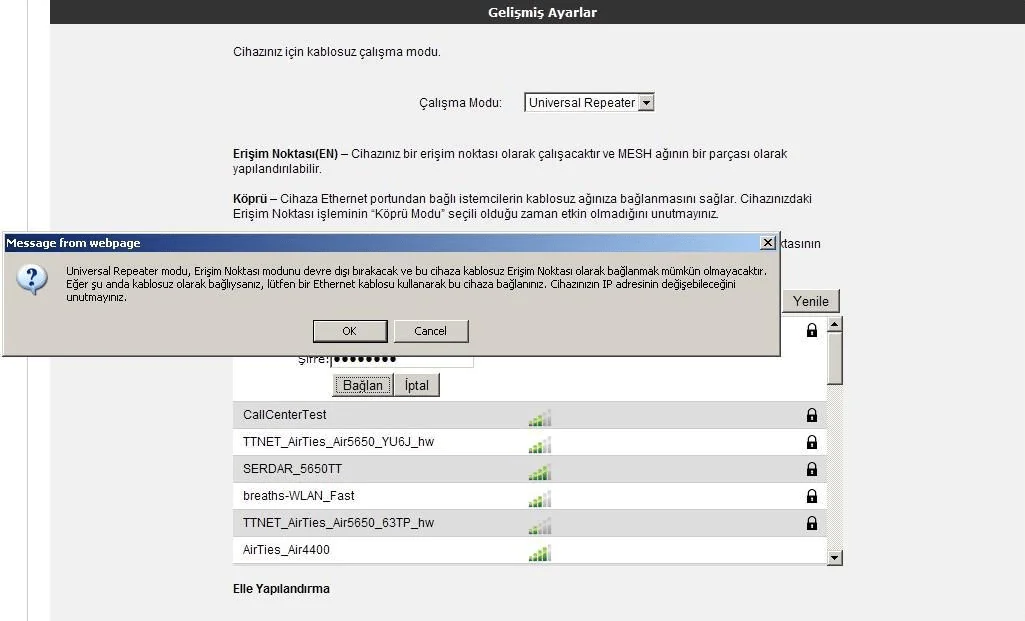1025x621 pixels.
Task: Click signal strength icon of SERDAR_5650TT
Action: pyautogui.click(x=539, y=470)
